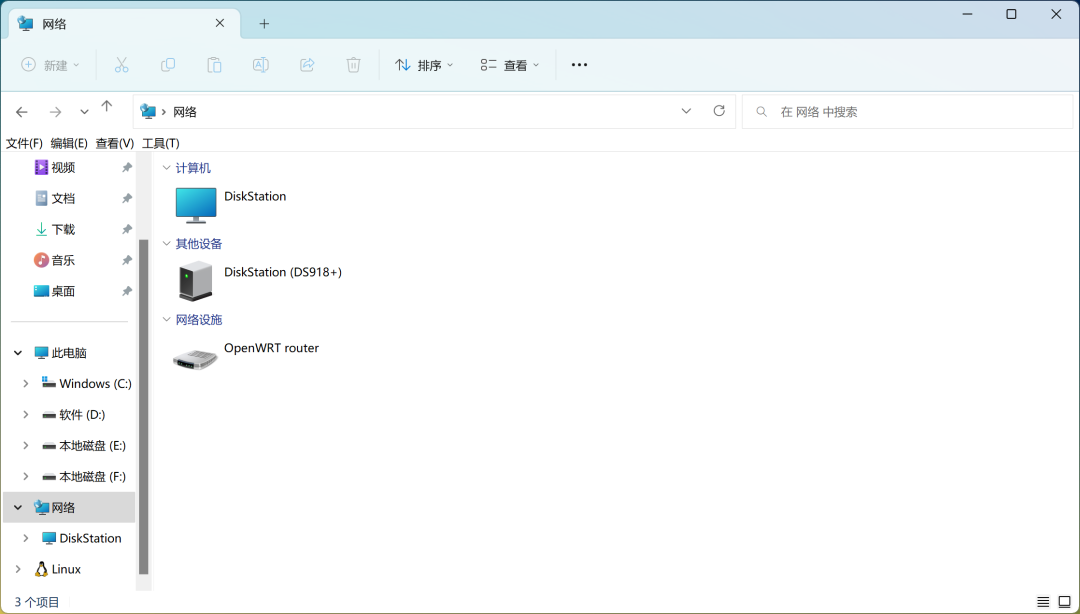Click the Delete trash can icon
This screenshot has width=1080, height=614.
pos(353,65)
